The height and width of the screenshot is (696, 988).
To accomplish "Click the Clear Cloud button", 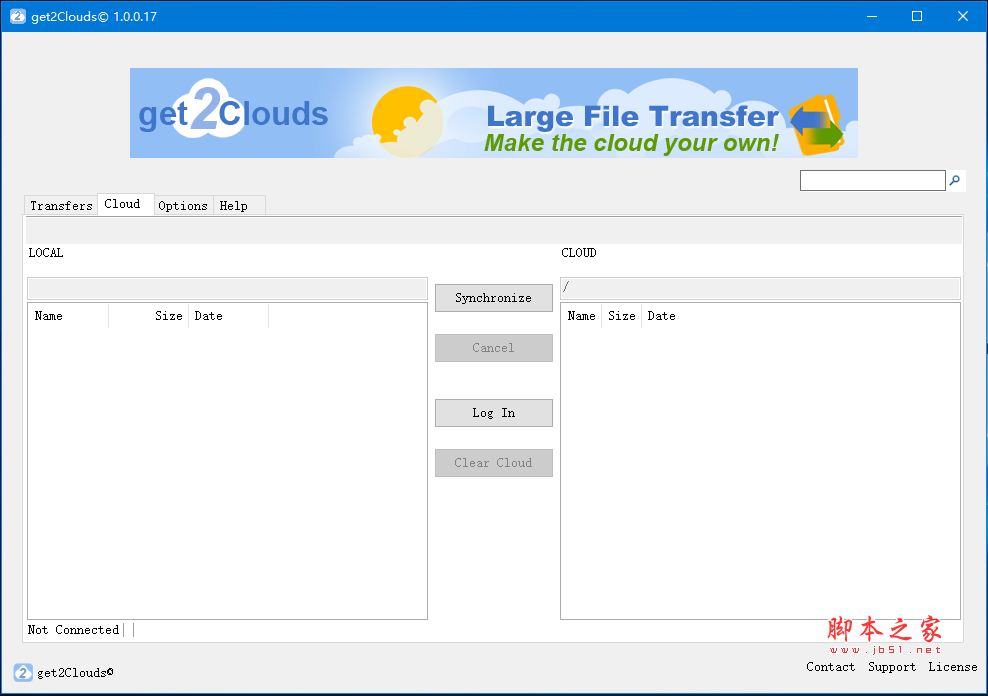I will click(x=493, y=462).
